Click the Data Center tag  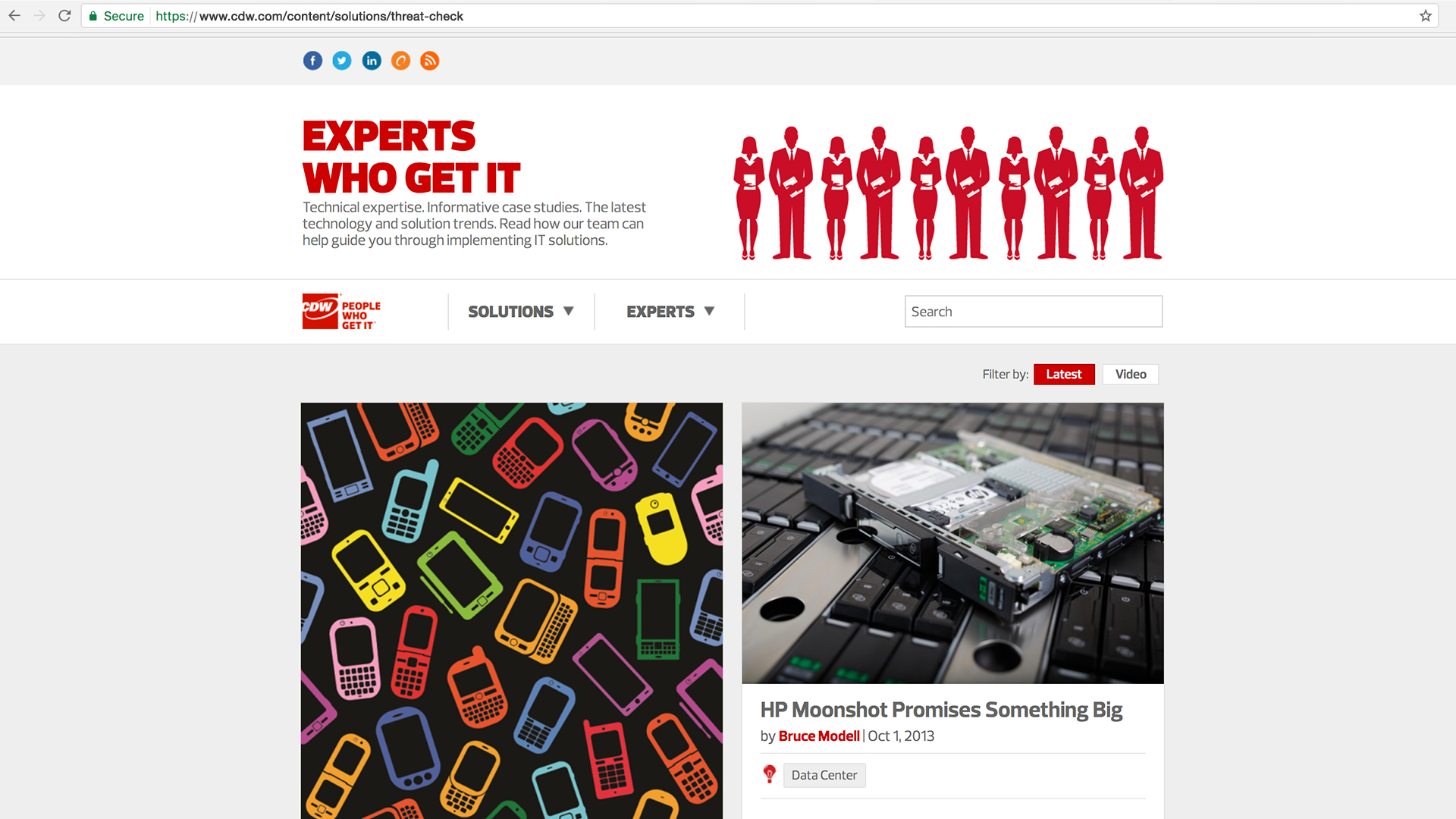point(824,775)
